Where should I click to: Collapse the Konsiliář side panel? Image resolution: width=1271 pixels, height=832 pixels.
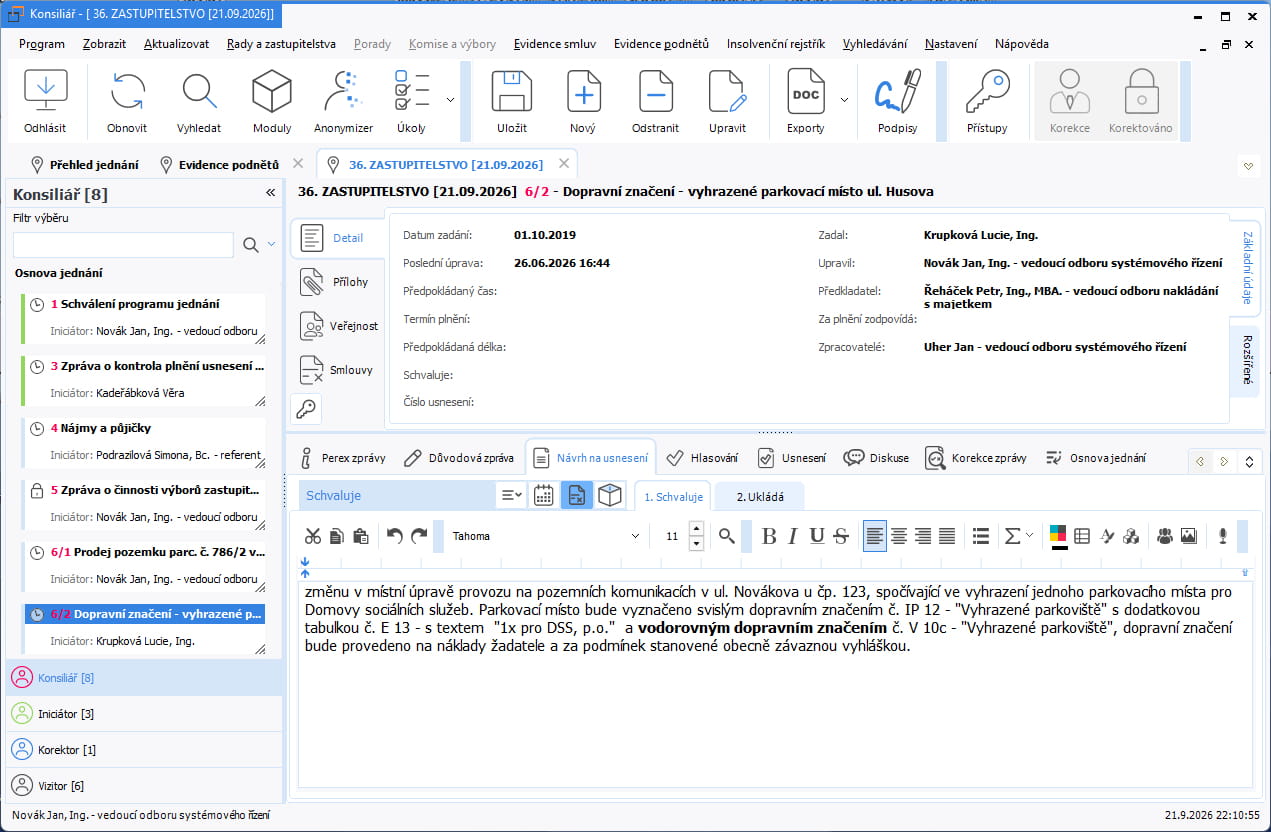click(x=270, y=193)
